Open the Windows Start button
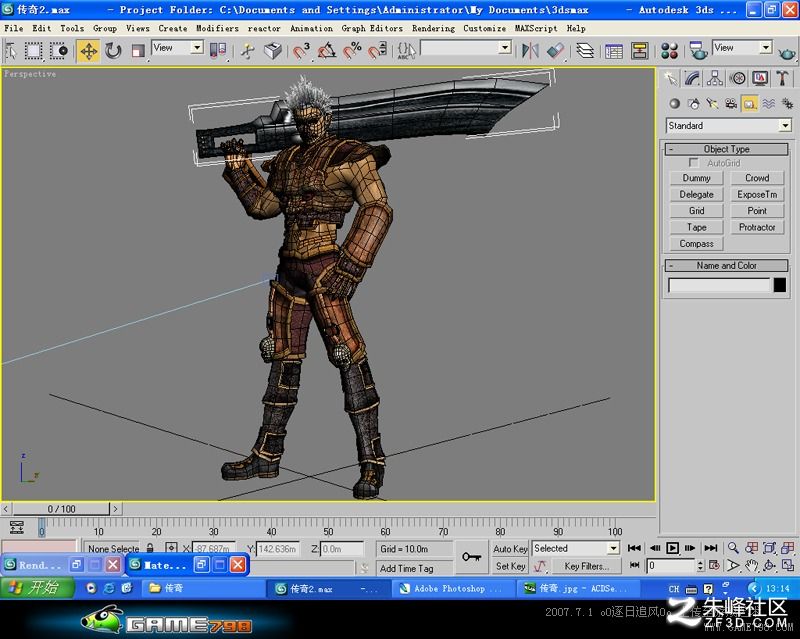Screen dimensions: 800x639 [37, 588]
